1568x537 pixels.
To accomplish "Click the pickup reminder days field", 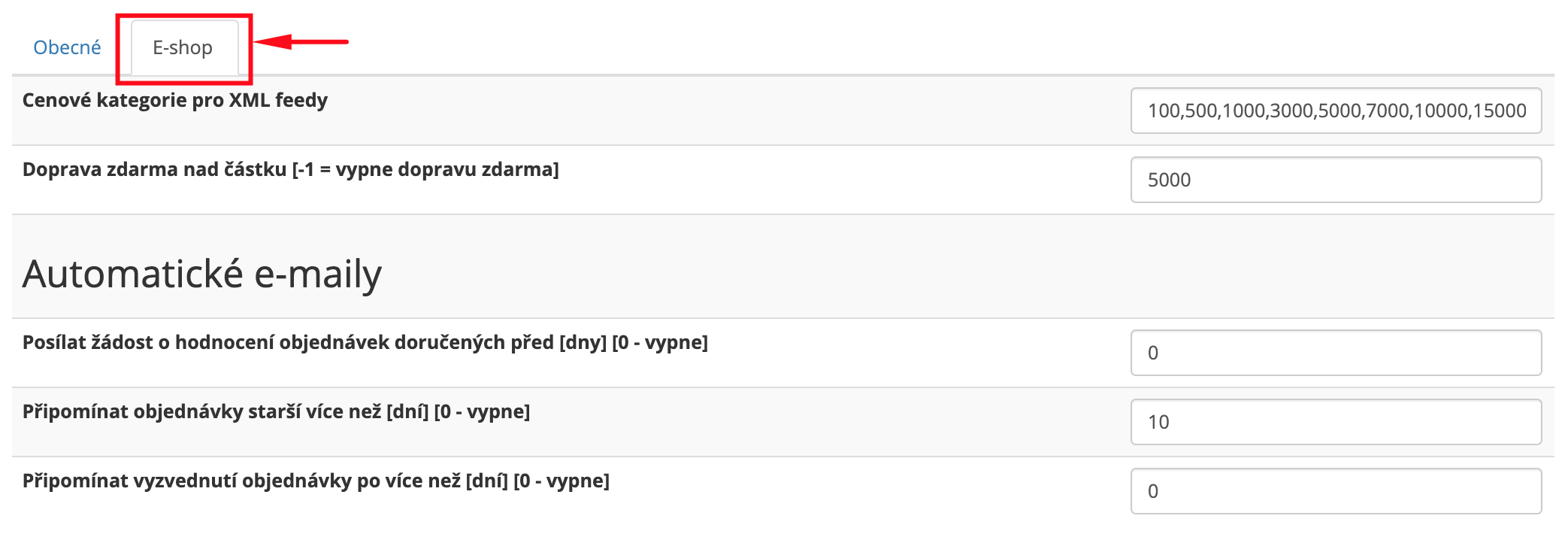I will (x=1336, y=491).
